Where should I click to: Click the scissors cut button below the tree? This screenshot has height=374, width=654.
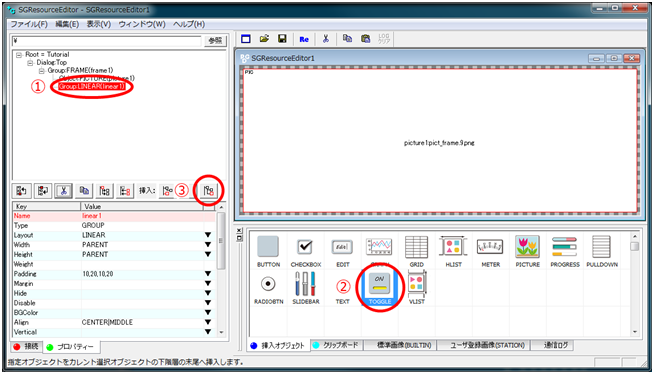(x=63, y=191)
